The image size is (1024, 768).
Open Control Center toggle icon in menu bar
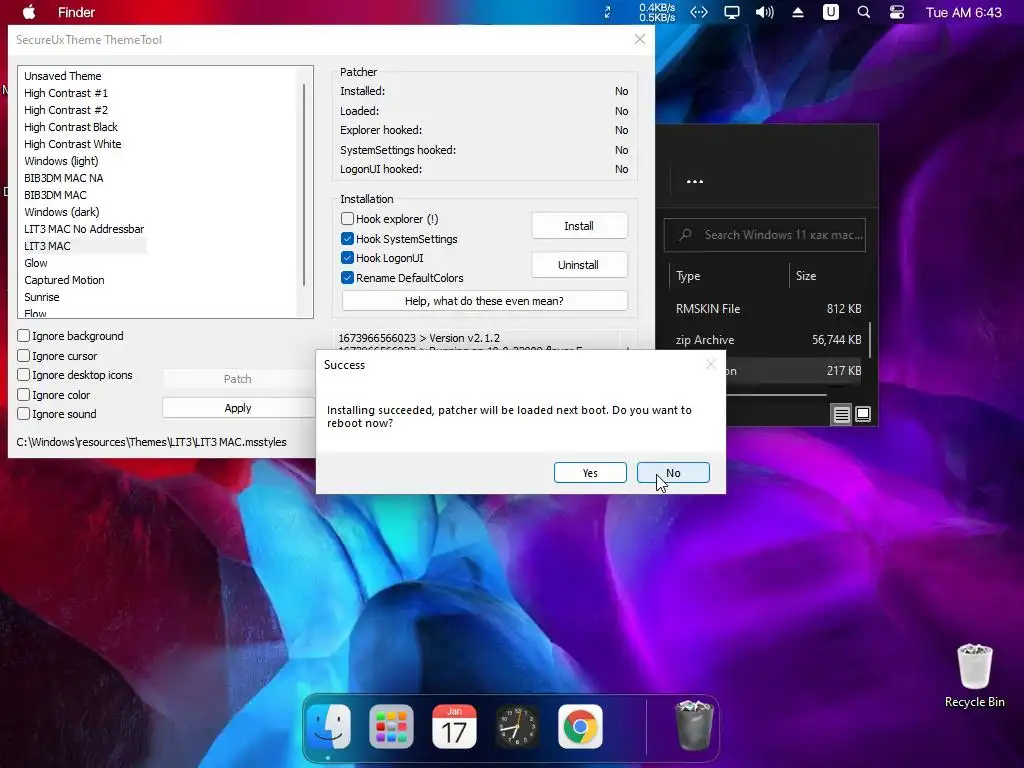tap(897, 12)
